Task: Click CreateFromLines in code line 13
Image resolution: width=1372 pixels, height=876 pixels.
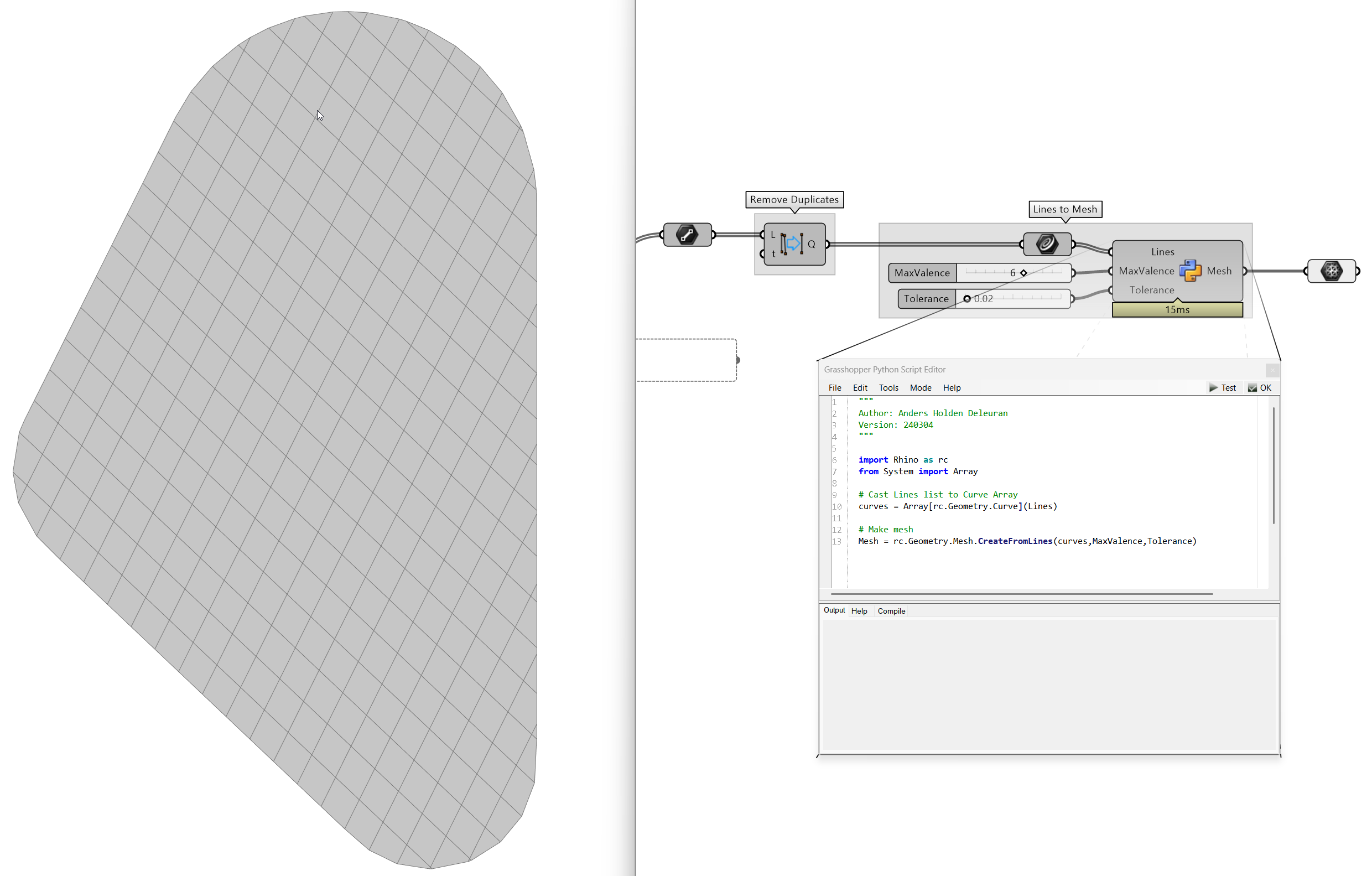Action: tap(1015, 541)
